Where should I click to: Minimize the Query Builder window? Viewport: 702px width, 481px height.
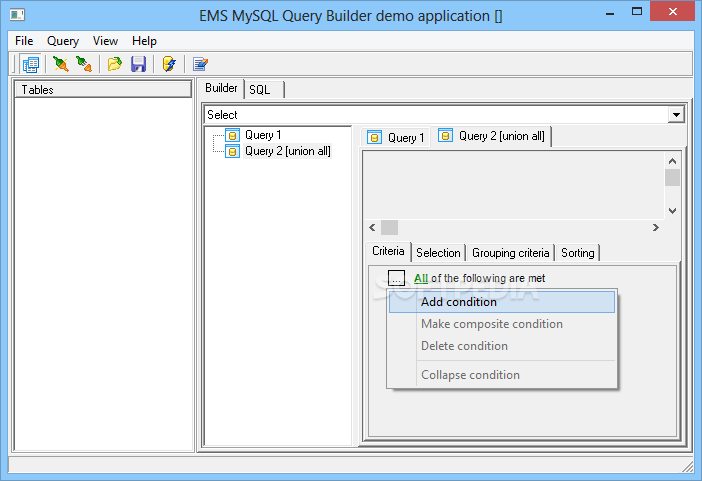pos(609,13)
